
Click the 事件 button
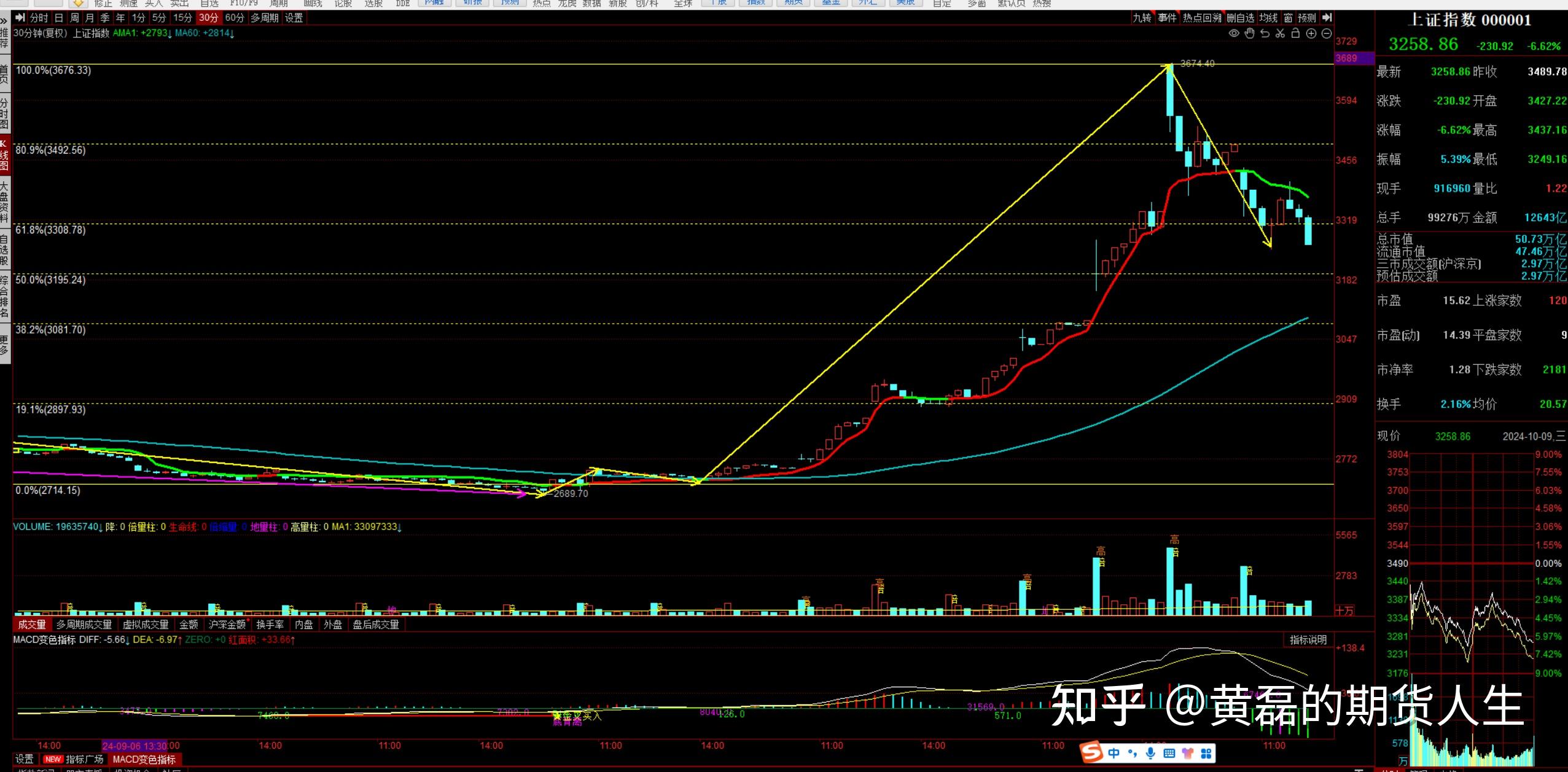click(x=1167, y=18)
